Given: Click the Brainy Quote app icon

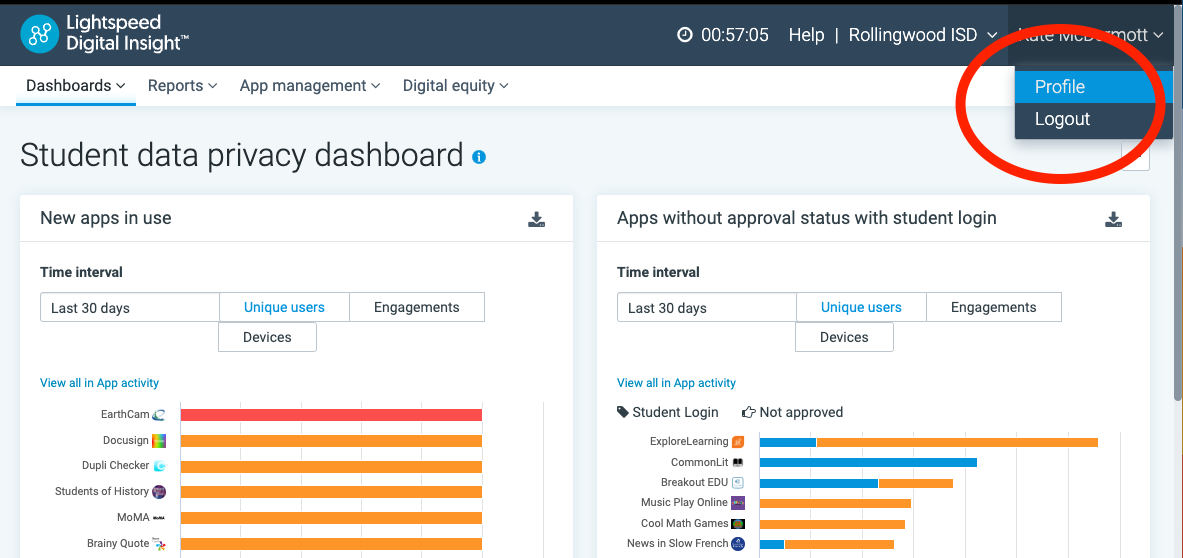Looking at the screenshot, I should (x=158, y=544).
